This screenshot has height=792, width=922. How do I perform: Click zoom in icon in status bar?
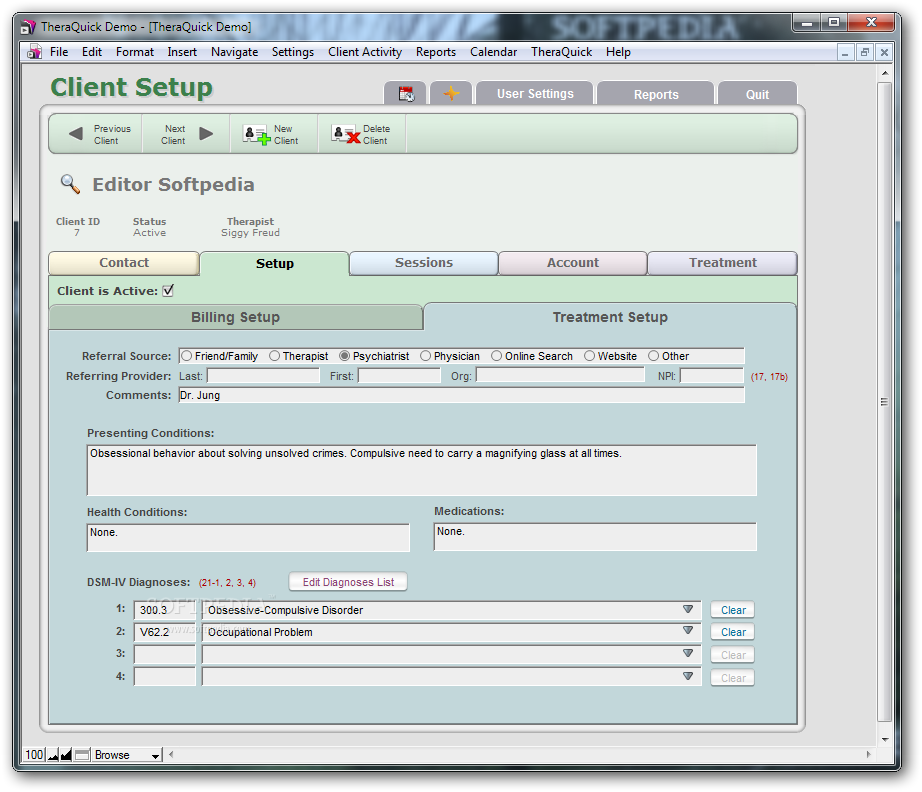pyautogui.click(x=66, y=754)
